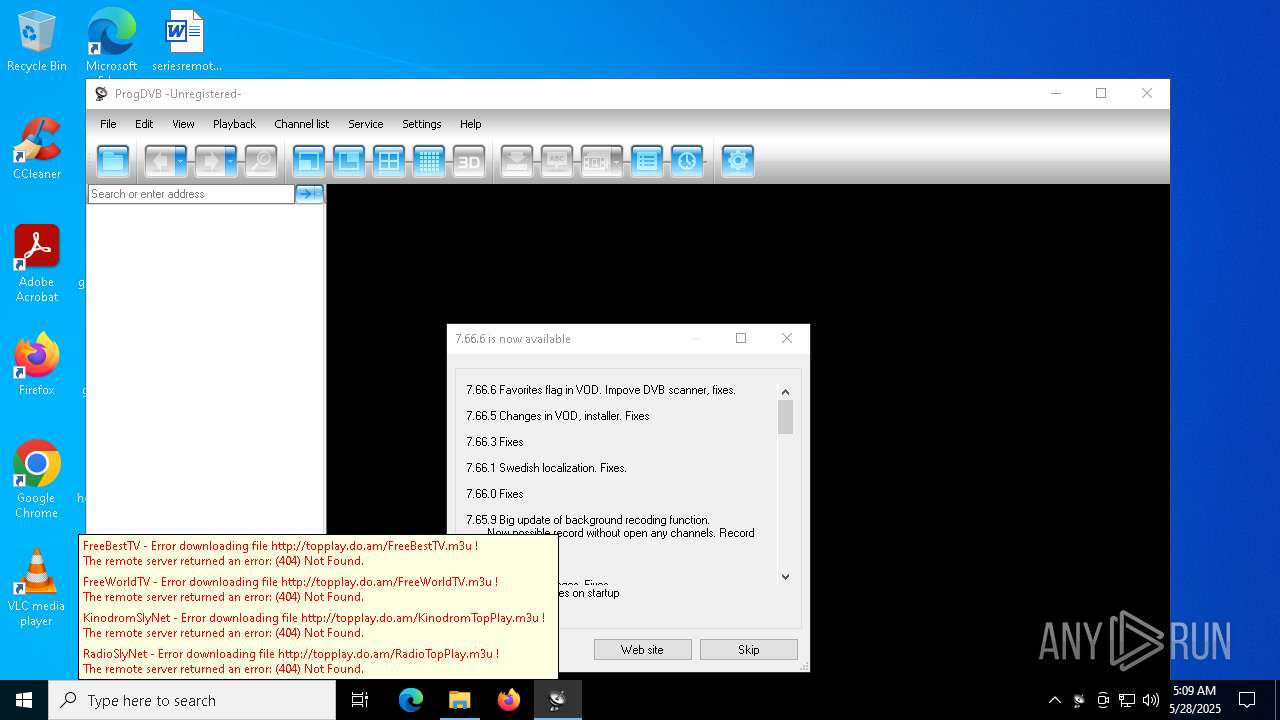
Task: Click the download/record toolbar icon
Action: [x=517, y=161]
